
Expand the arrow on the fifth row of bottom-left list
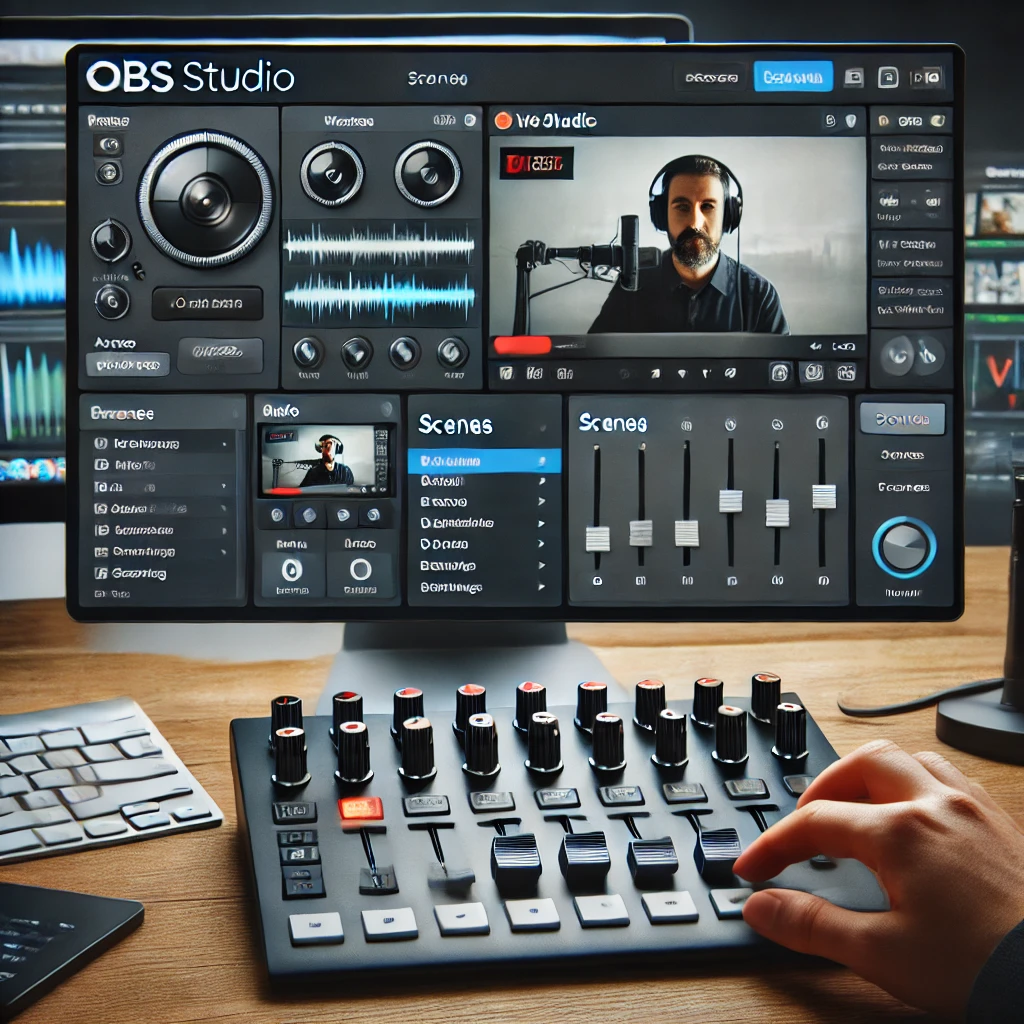[x=224, y=530]
